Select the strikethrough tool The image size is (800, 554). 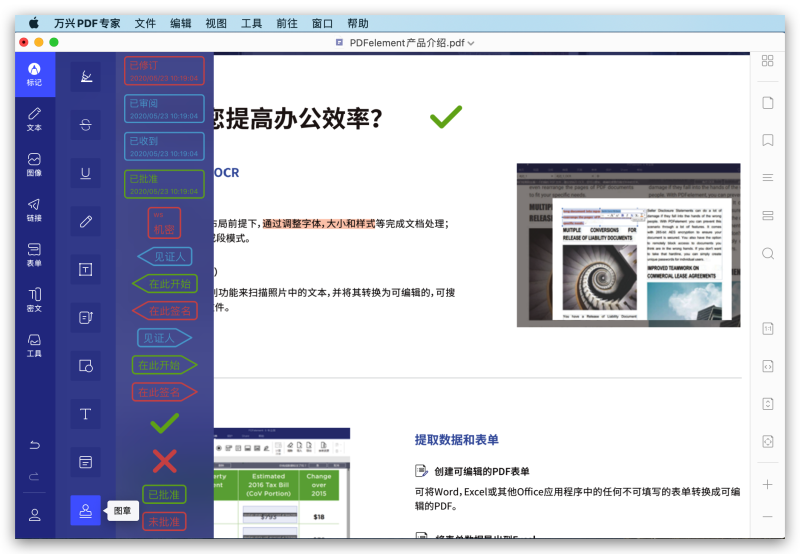click(85, 125)
